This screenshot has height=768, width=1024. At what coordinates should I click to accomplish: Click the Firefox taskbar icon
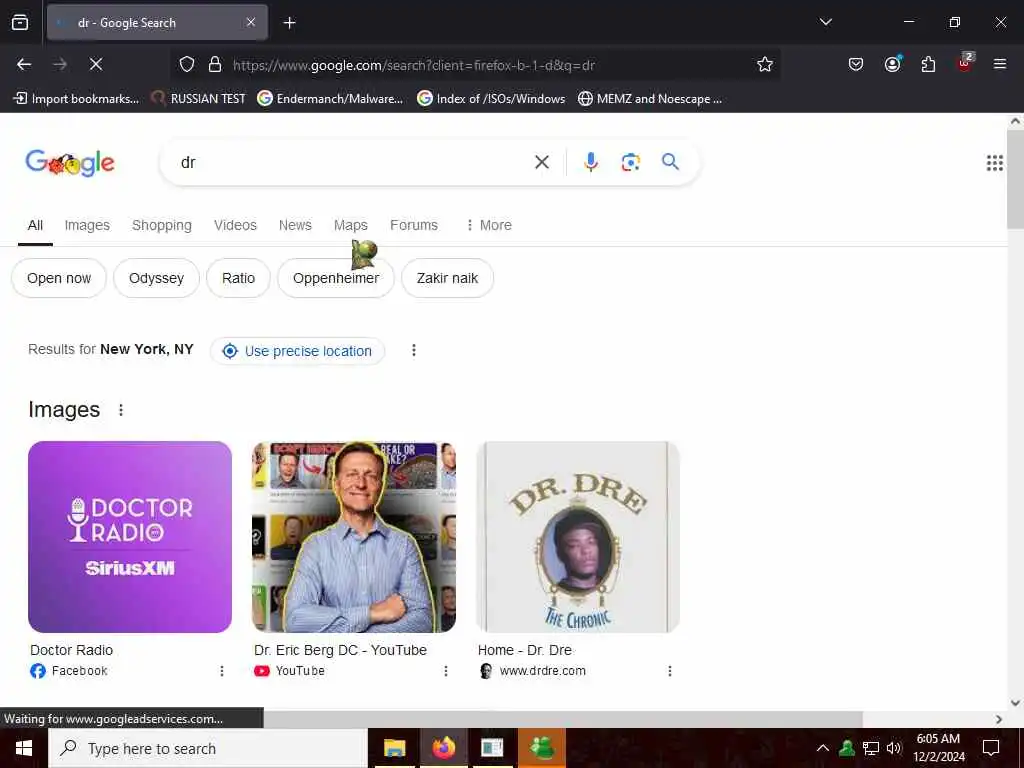pyautogui.click(x=443, y=748)
